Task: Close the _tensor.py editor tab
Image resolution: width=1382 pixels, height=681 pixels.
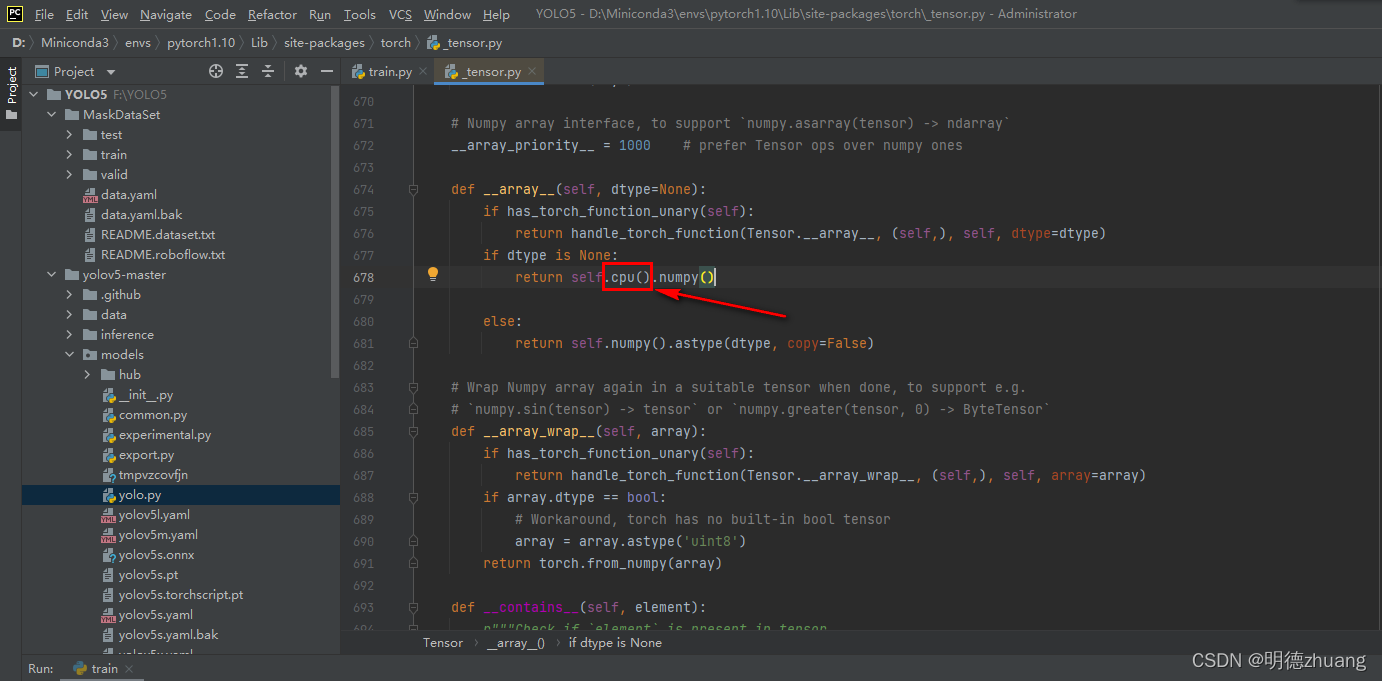Action: pyautogui.click(x=532, y=72)
